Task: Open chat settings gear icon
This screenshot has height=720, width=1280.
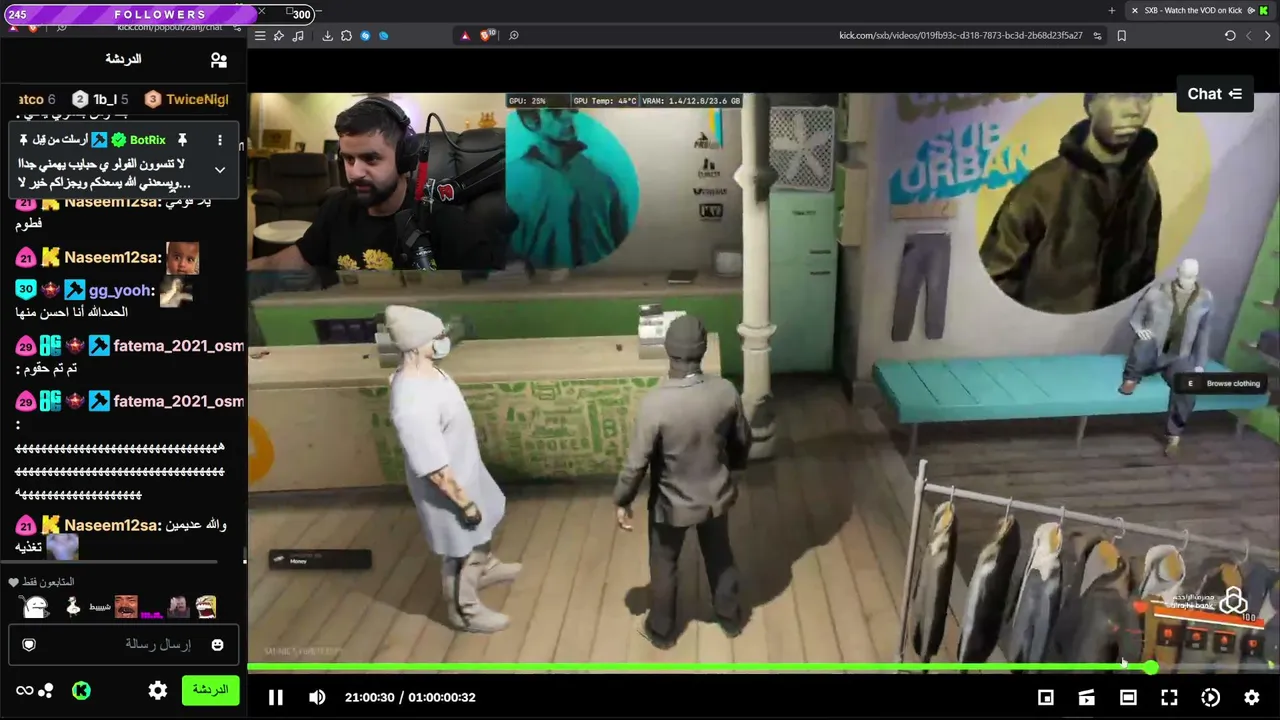Action: coord(158,690)
